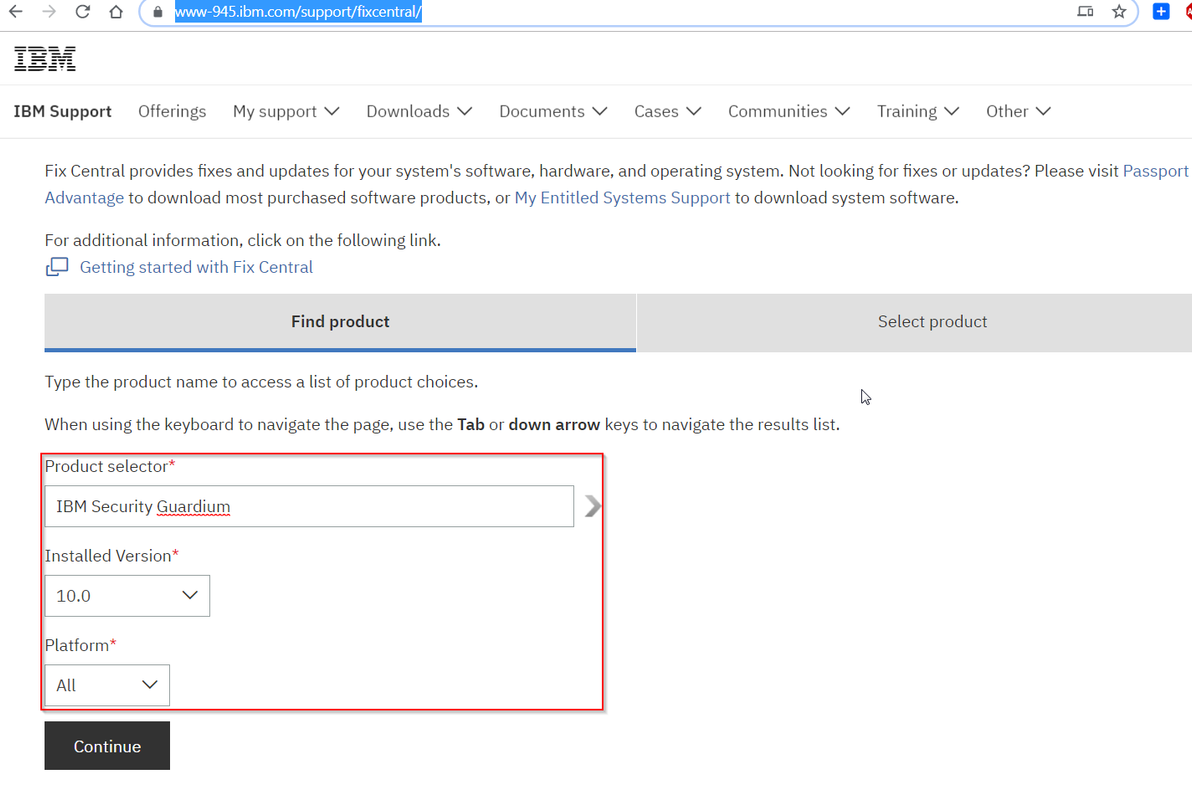The height and width of the screenshot is (800, 1192).
Task: Click the 'Product selector' label
Action: click(106, 466)
